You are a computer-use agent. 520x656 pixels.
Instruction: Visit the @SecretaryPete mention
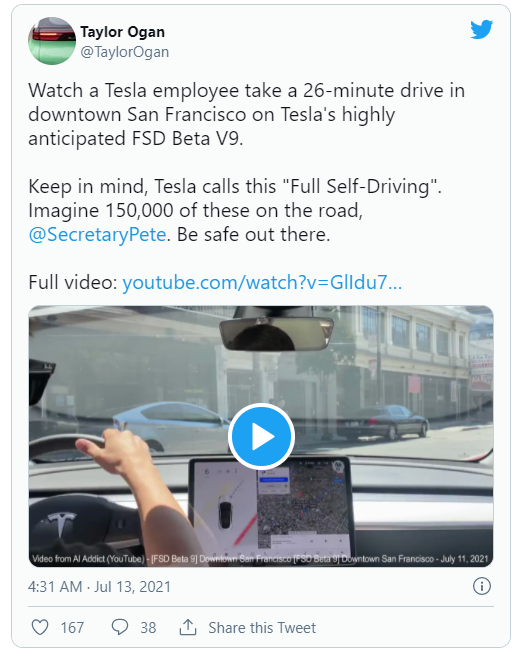97,234
